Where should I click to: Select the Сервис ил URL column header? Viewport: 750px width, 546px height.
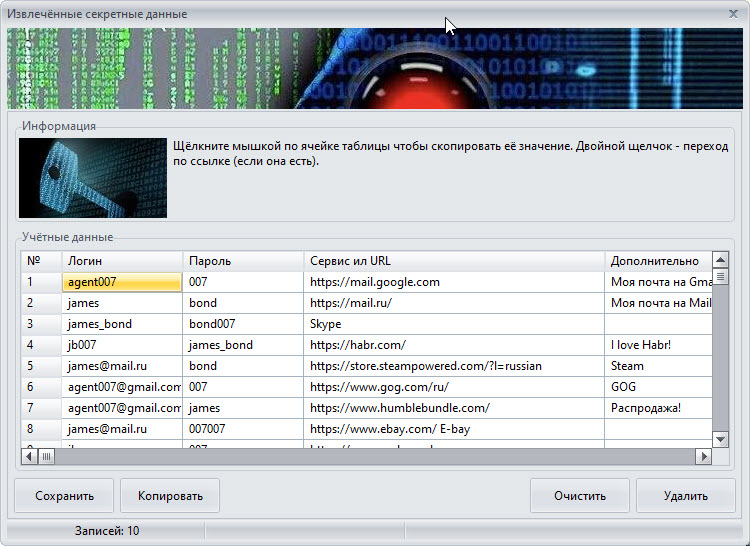[x=454, y=261]
